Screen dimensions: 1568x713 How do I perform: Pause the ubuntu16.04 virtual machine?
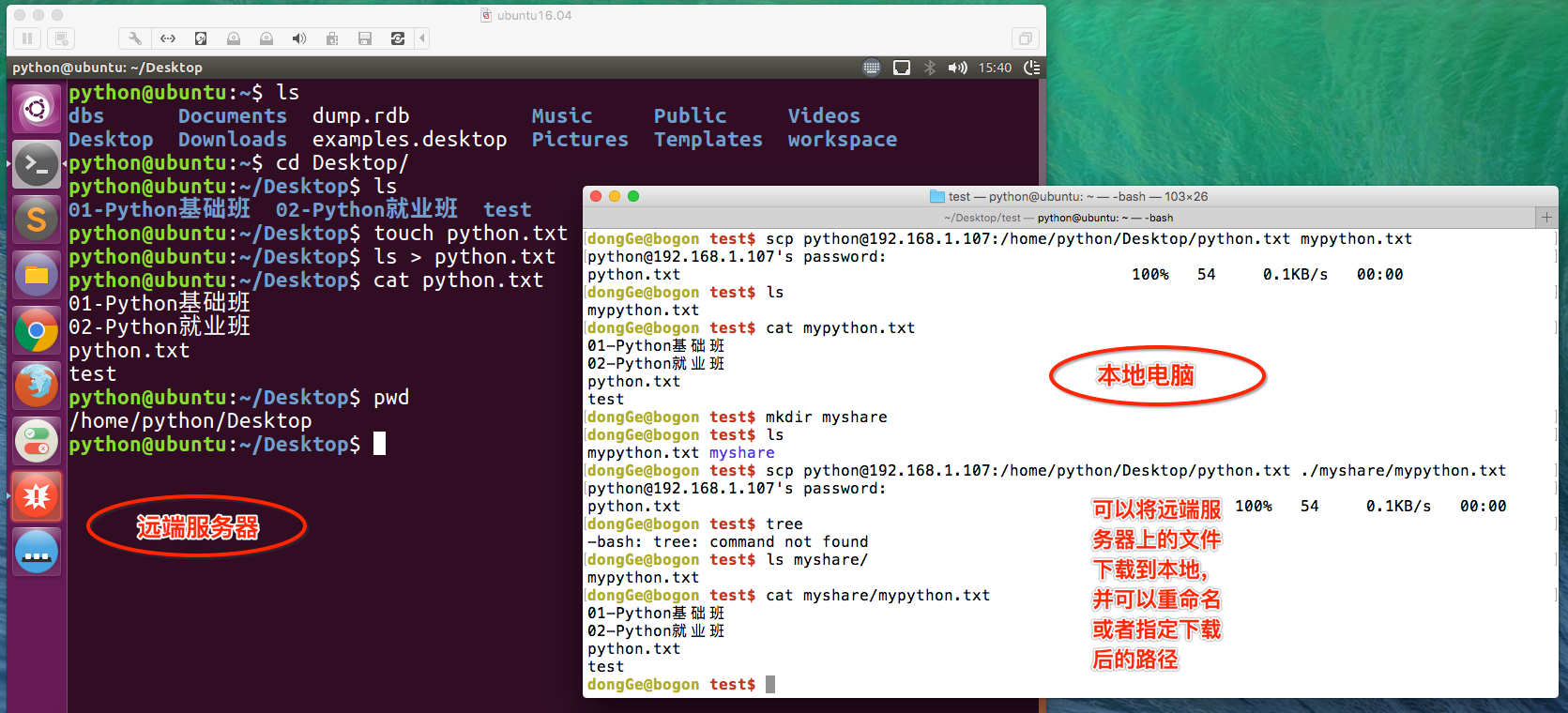pyautogui.click(x=27, y=38)
